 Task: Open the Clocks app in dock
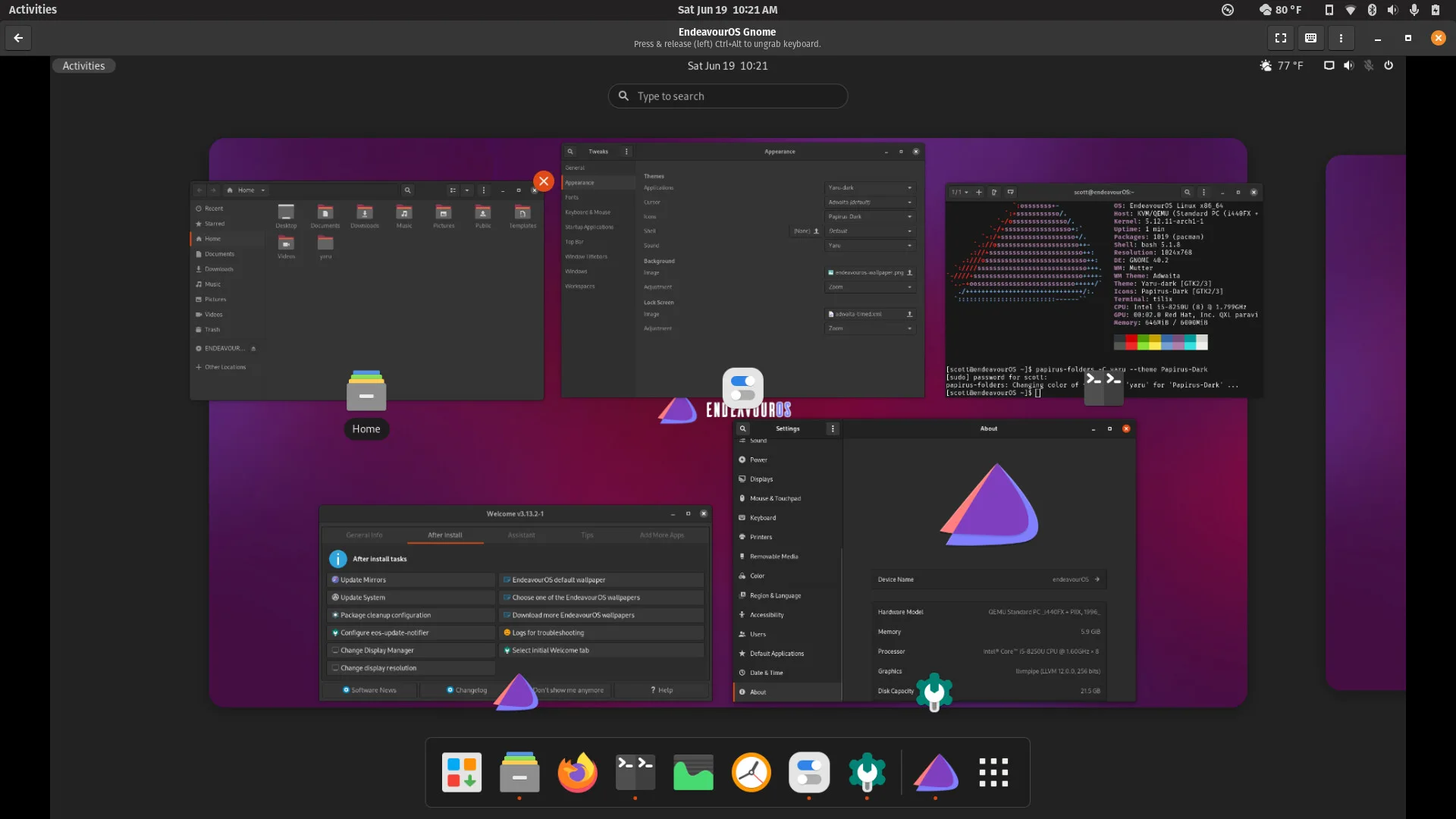coord(751,773)
